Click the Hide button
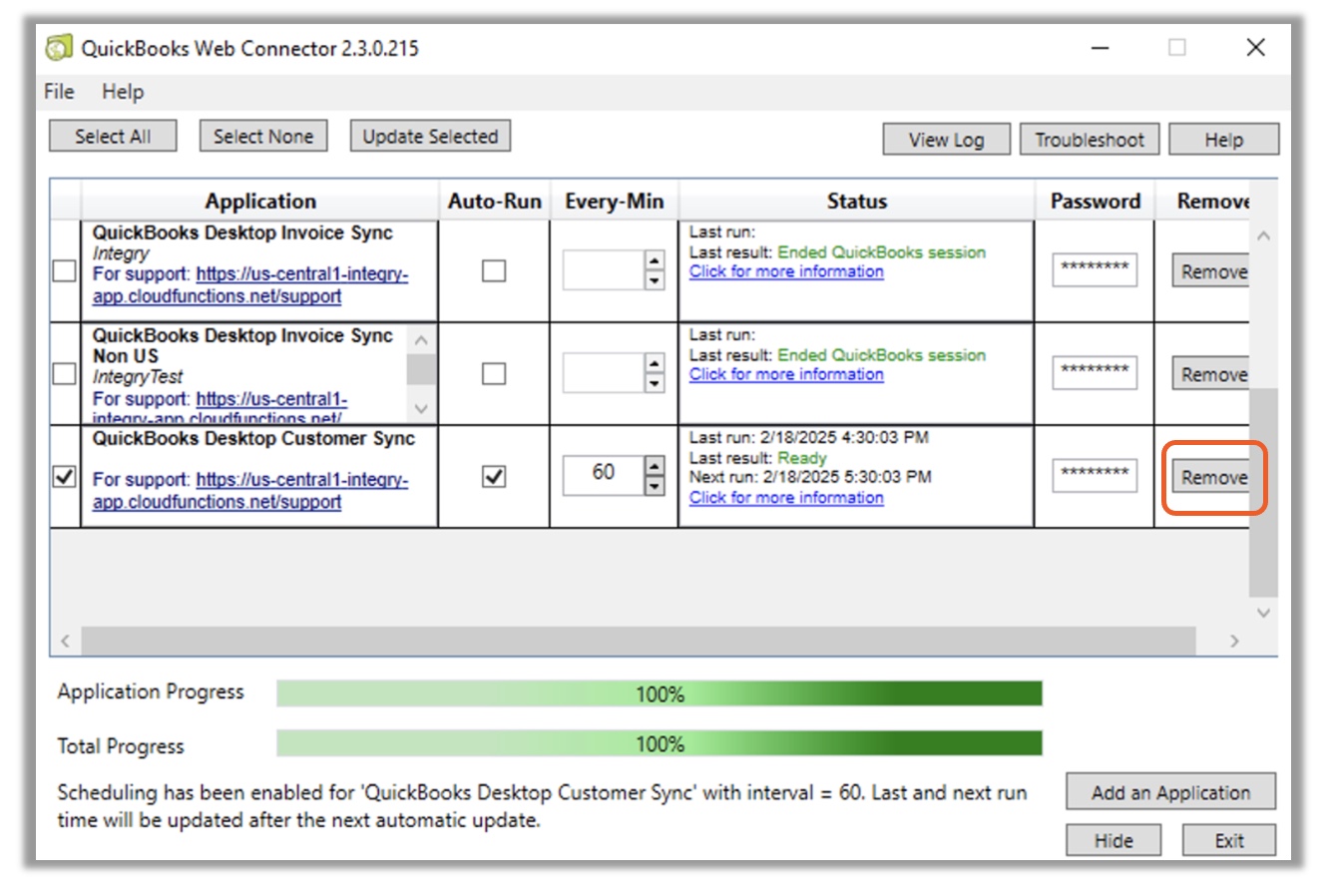Screen dimensions: 1331x896 click(1113, 840)
